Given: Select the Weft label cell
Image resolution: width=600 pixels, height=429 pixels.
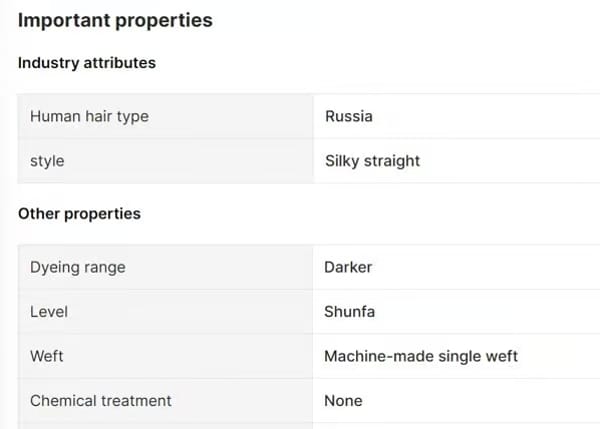Looking at the screenshot, I should 47,356.
